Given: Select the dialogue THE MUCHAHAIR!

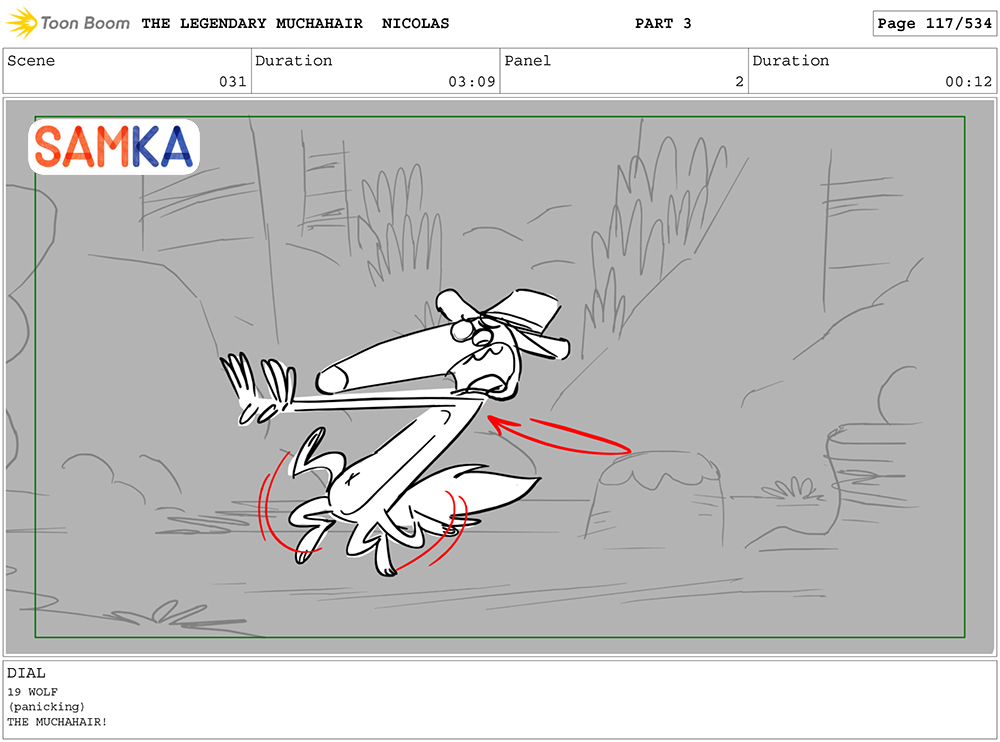Looking at the screenshot, I should [x=57, y=722].
